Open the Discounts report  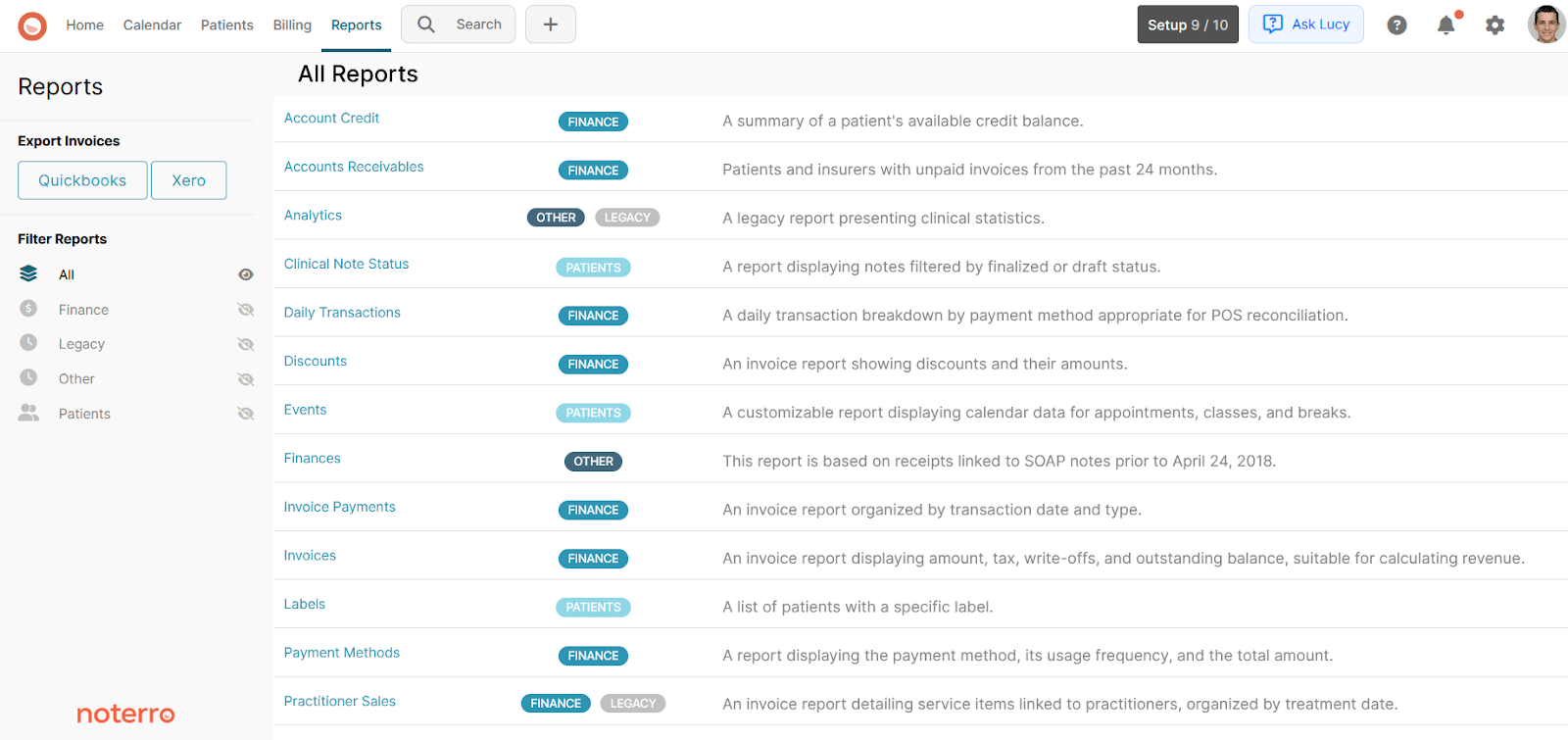pos(315,361)
